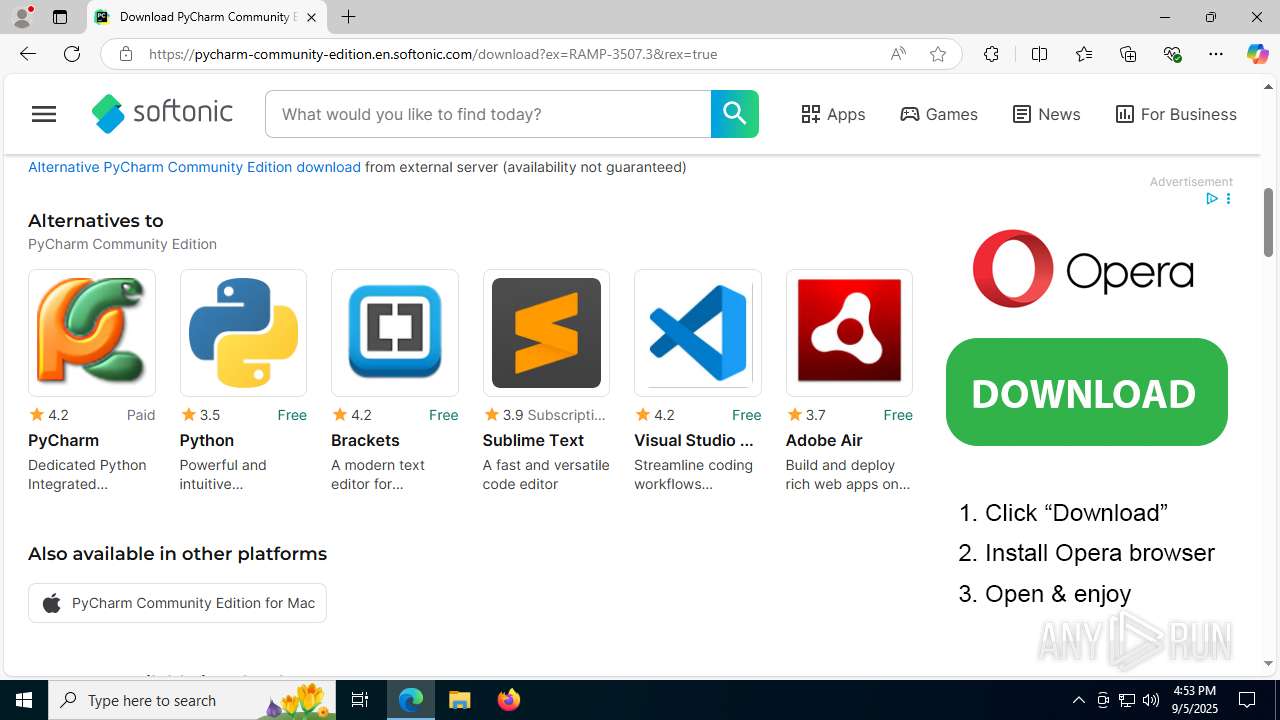Click the PyCharm title link

[x=63, y=440]
